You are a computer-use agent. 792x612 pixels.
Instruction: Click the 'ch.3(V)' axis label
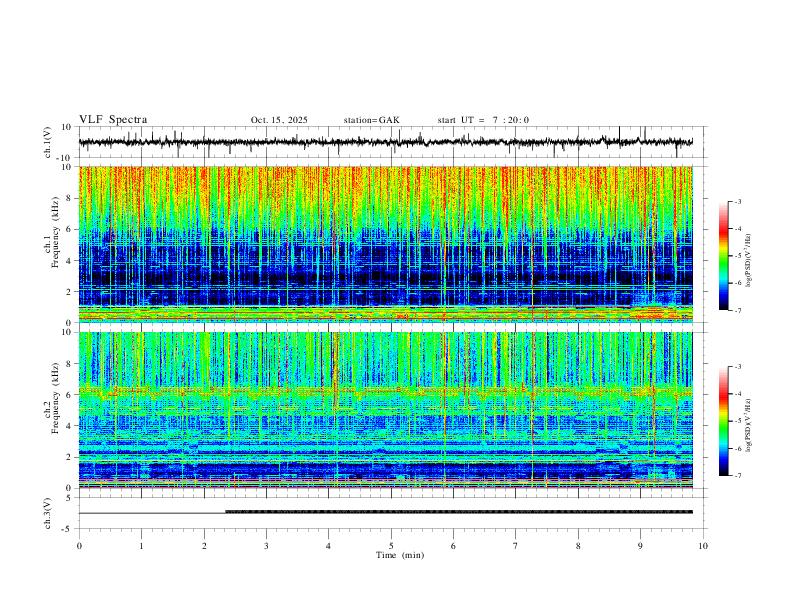(48, 513)
